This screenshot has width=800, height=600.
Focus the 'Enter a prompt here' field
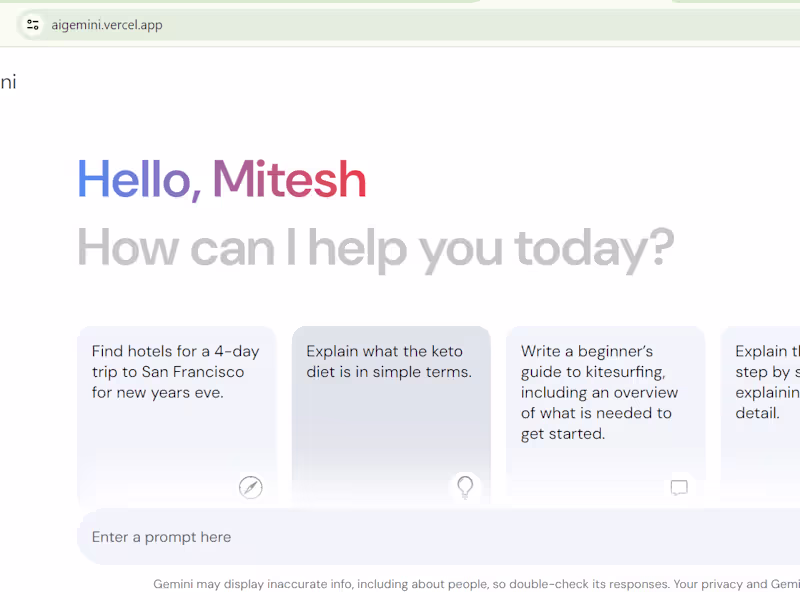pyautogui.click(x=439, y=537)
